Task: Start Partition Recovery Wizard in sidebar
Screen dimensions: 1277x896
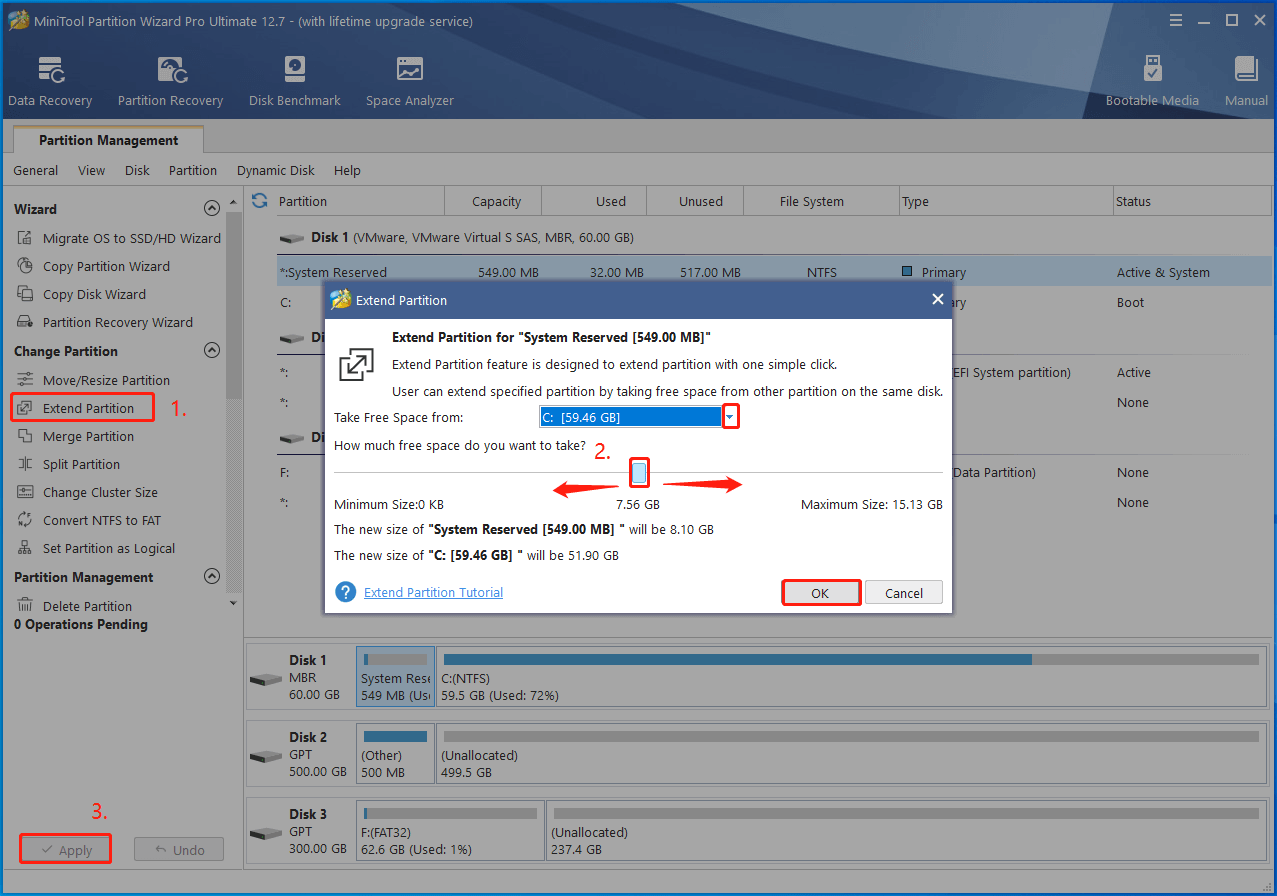Action: point(105,322)
